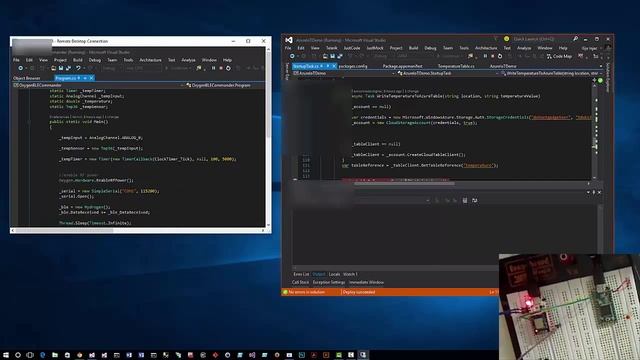Pin the Program.cs tab

click(85, 78)
